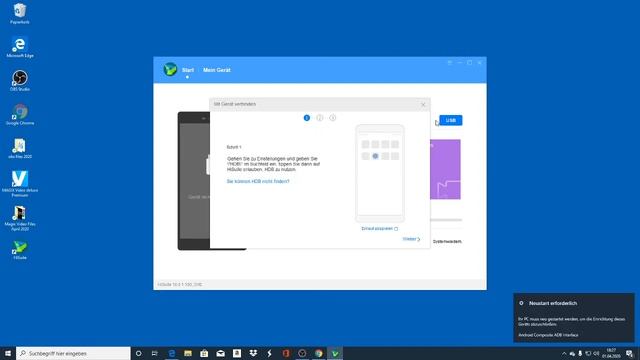The height and width of the screenshot is (360, 640).
Task: Click the microphone tray icon
Action: click(580, 353)
